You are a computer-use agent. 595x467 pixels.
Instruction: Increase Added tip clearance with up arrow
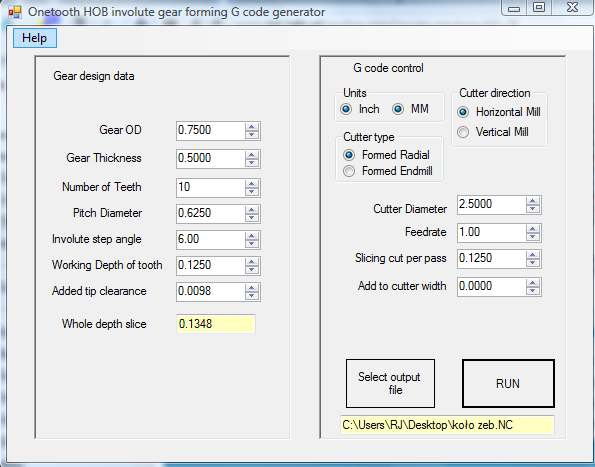point(252,288)
